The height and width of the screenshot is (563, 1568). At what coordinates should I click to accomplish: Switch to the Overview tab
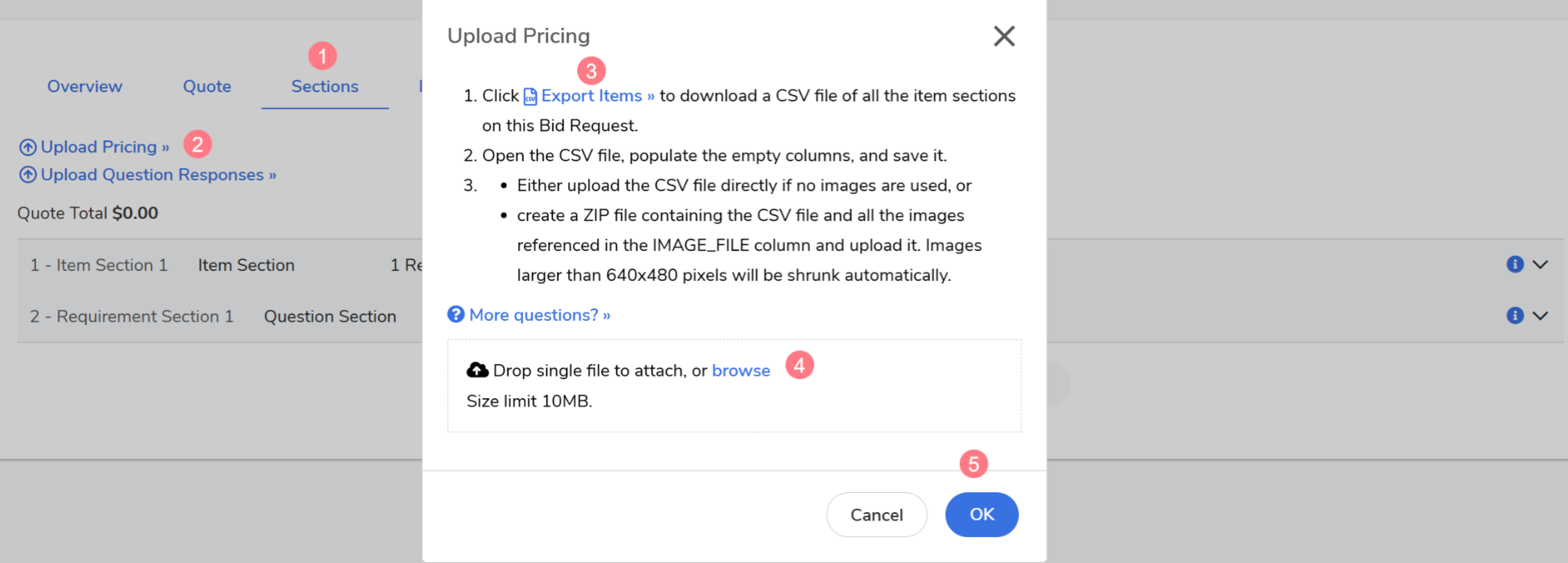point(85,86)
